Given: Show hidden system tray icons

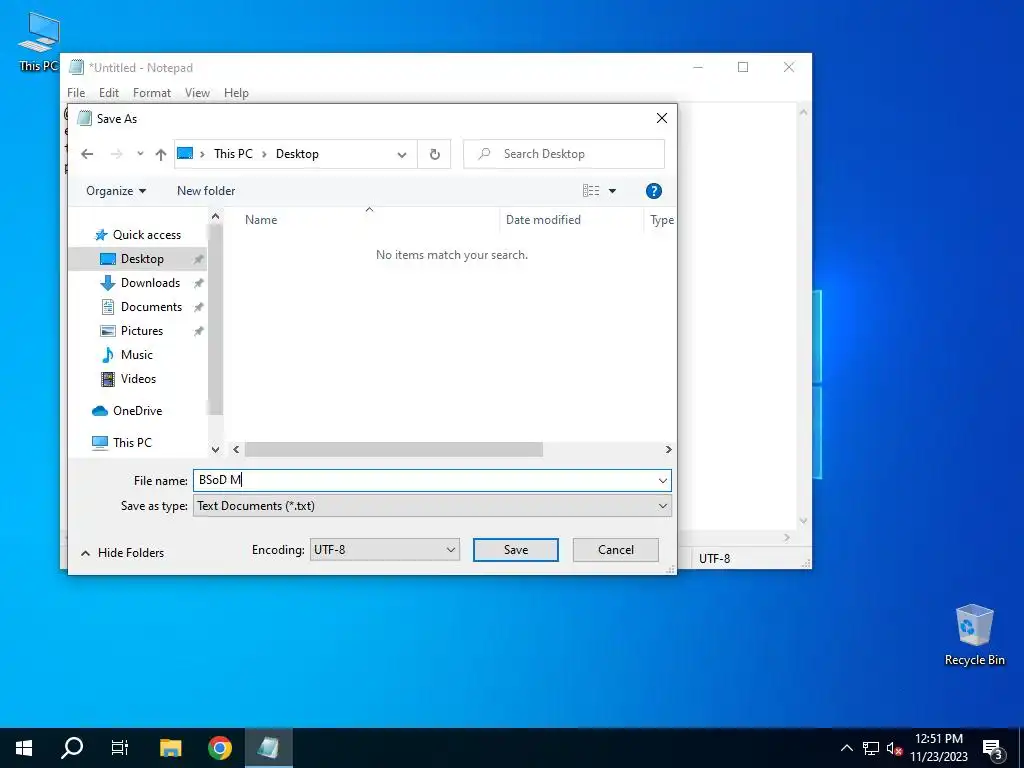Looking at the screenshot, I should tap(846, 748).
